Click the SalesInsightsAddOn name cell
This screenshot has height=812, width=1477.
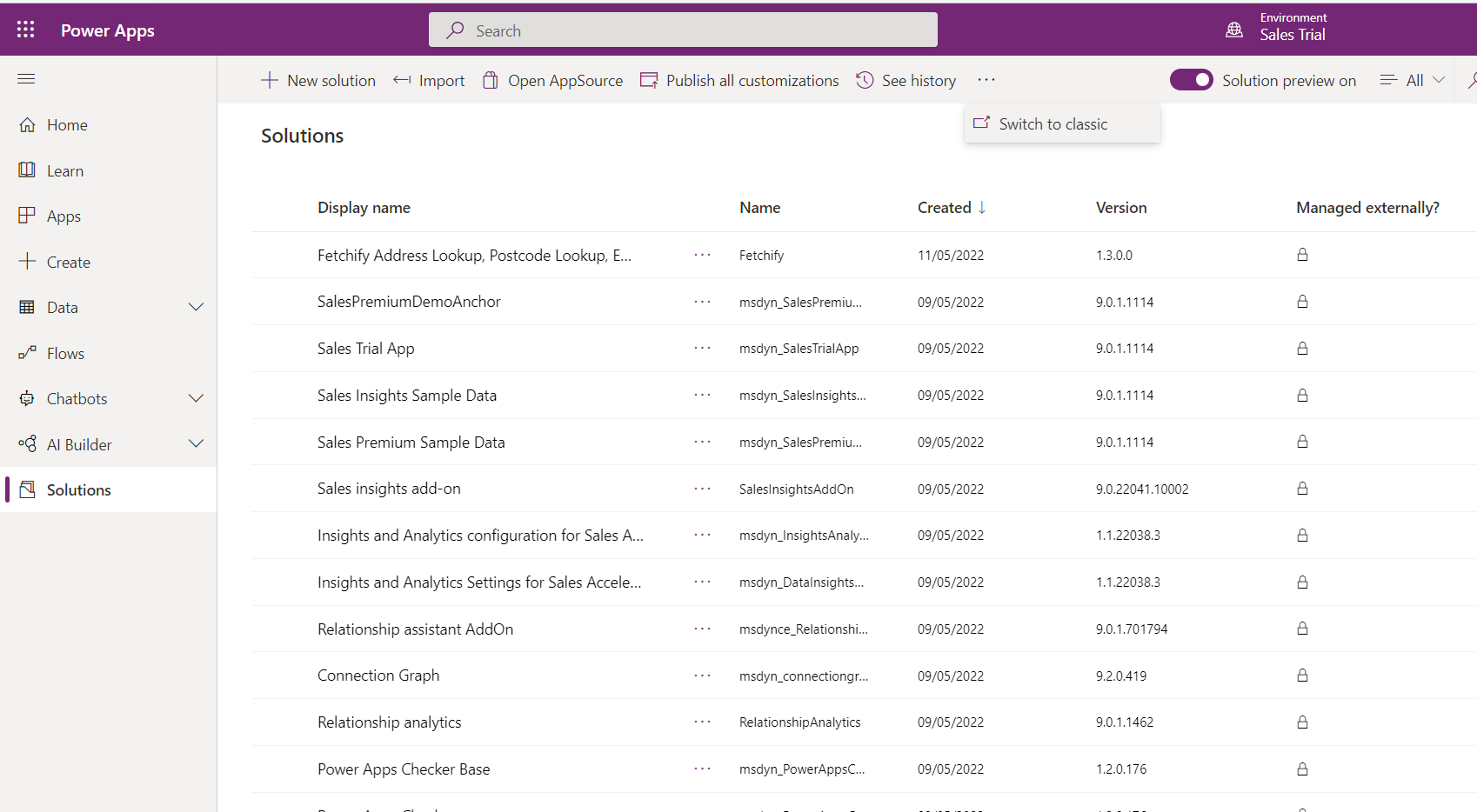pyautogui.click(x=796, y=489)
